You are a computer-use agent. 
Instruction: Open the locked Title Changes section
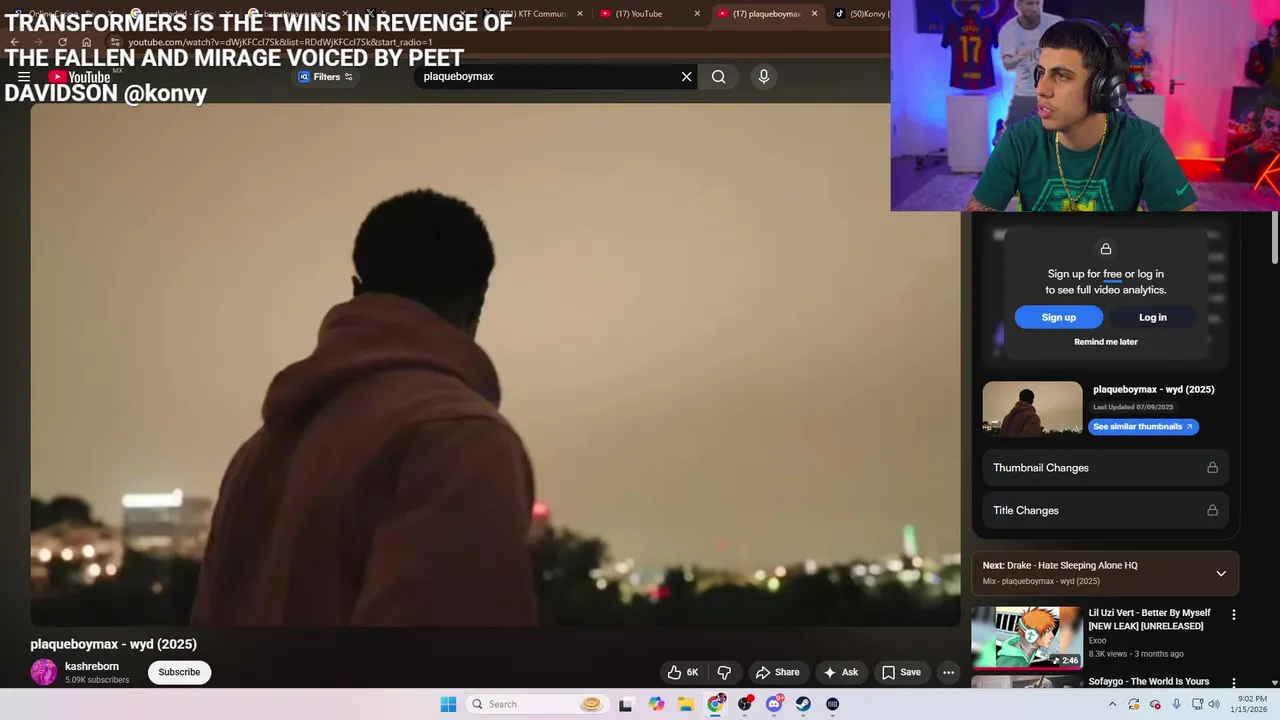coord(1105,510)
